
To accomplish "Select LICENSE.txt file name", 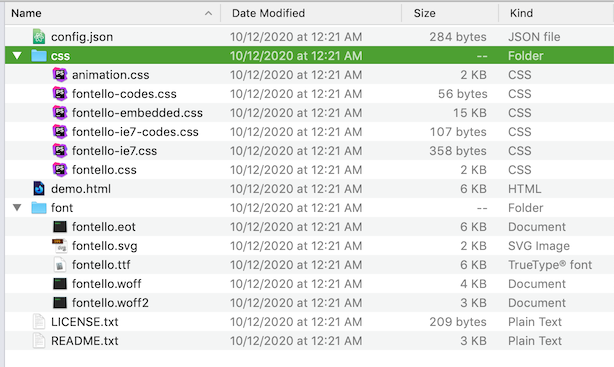I will click(85, 322).
